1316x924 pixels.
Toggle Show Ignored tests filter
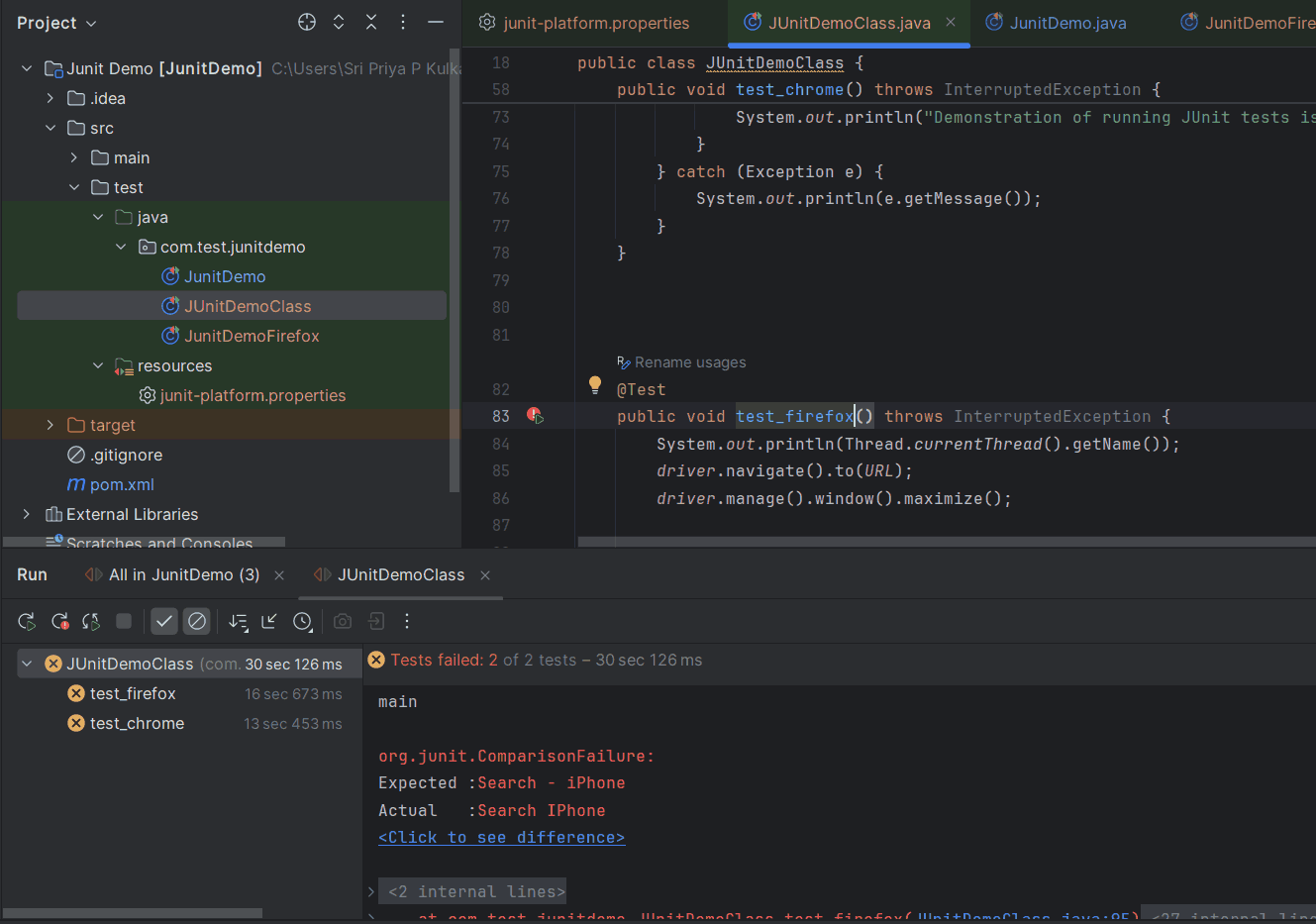tap(197, 621)
